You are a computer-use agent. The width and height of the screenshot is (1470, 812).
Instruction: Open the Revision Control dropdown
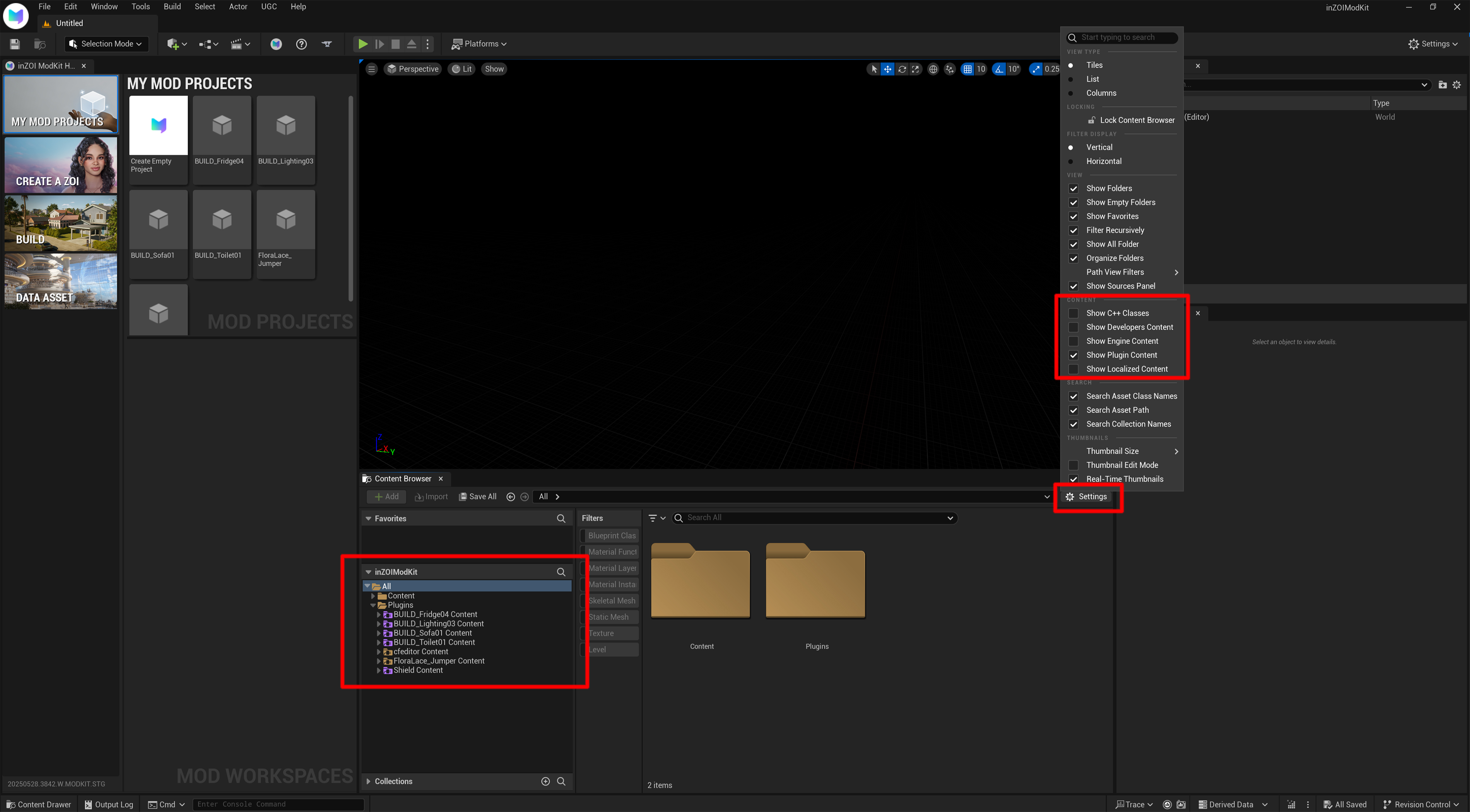(1420, 804)
